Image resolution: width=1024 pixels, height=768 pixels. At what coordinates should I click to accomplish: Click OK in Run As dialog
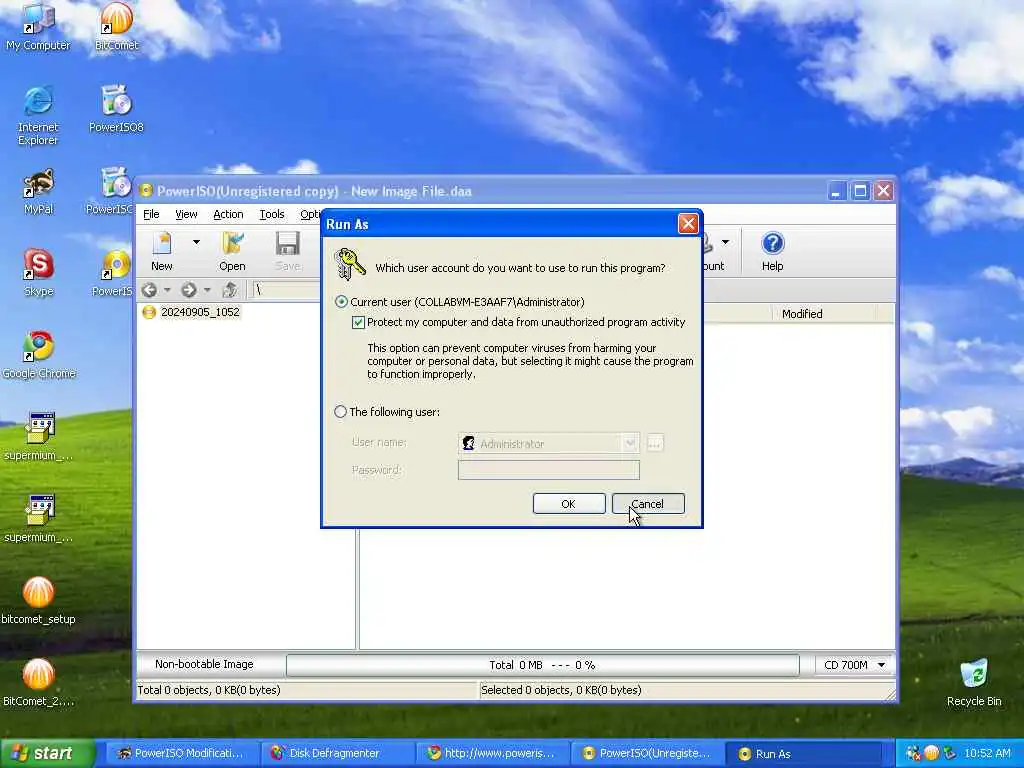(569, 504)
